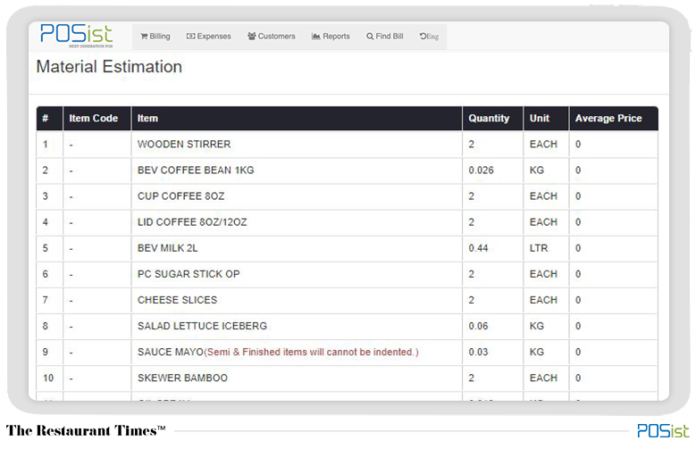
Task: Select the SALAD LETTUCE ICEBERG item
Action: (x=202, y=326)
